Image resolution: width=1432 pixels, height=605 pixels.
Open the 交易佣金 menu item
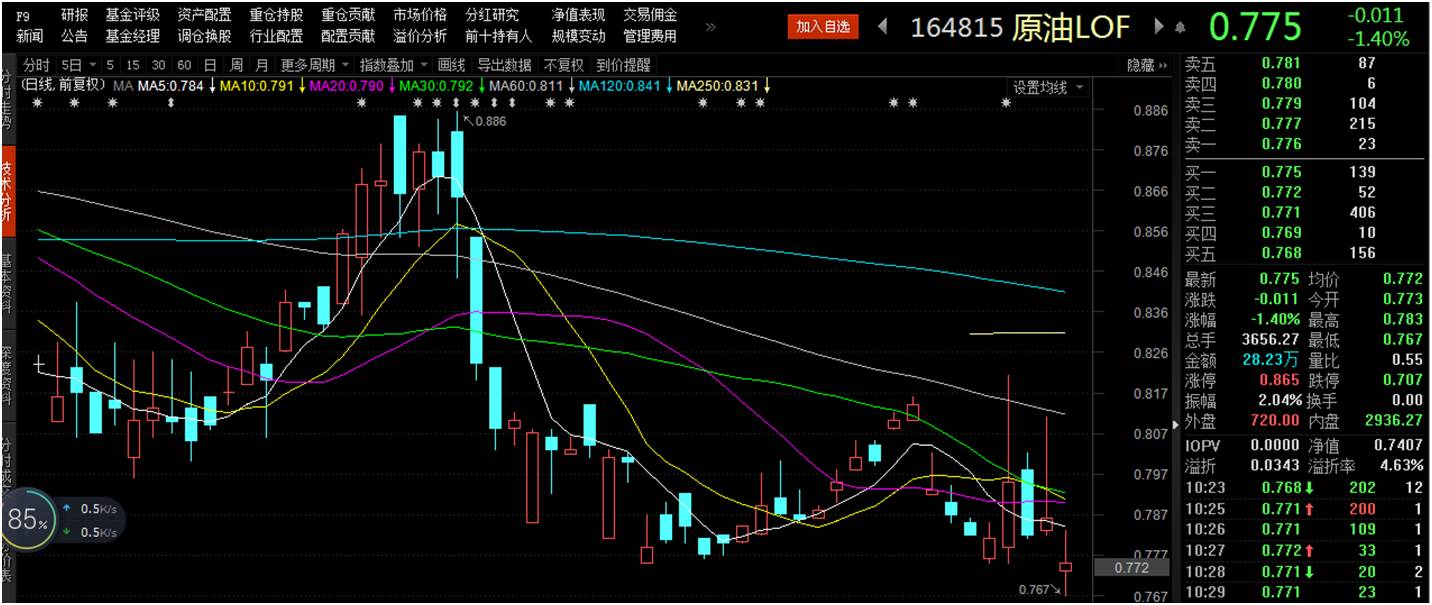(651, 15)
